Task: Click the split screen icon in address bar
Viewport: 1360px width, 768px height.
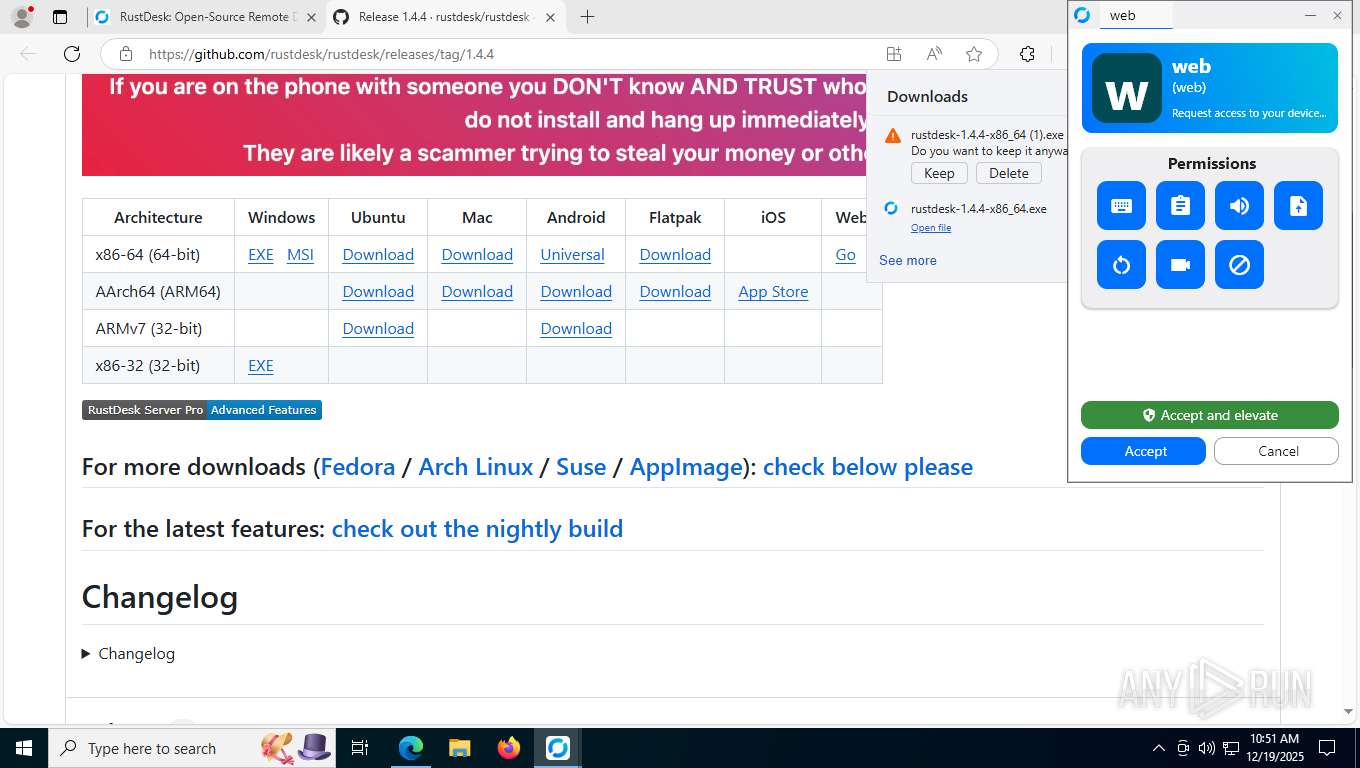Action: coord(894,54)
